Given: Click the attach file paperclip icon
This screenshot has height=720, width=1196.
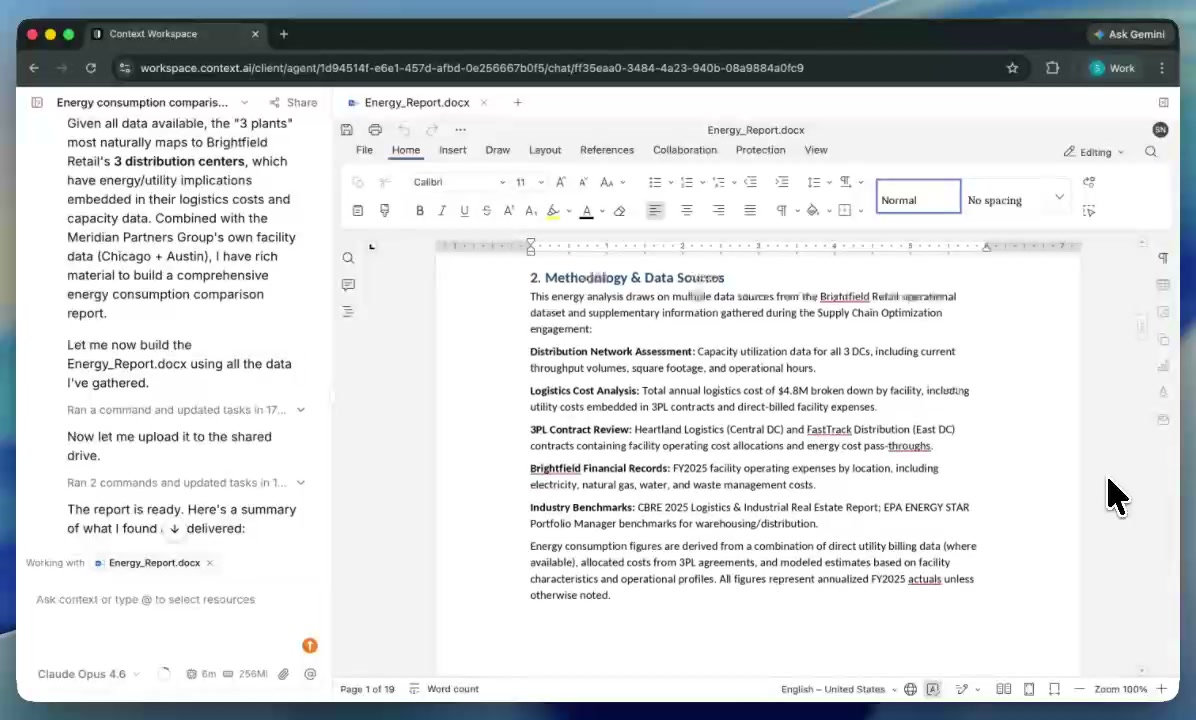Looking at the screenshot, I should (x=284, y=674).
